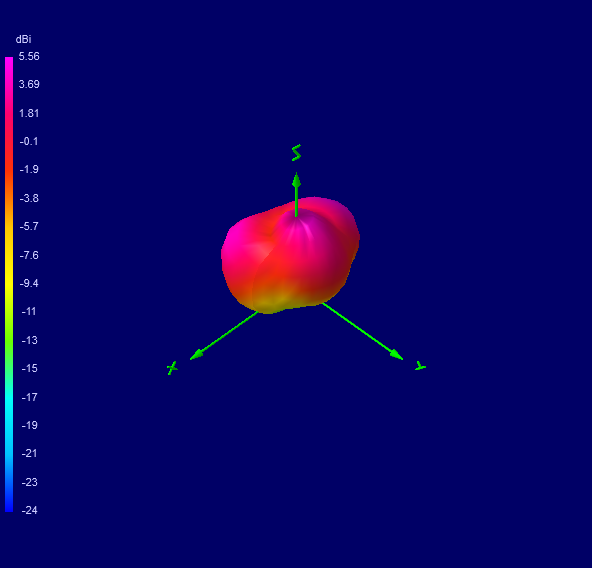The image size is (592, 568).
Task: Click the Z axis arrowhead
Action: point(296,181)
